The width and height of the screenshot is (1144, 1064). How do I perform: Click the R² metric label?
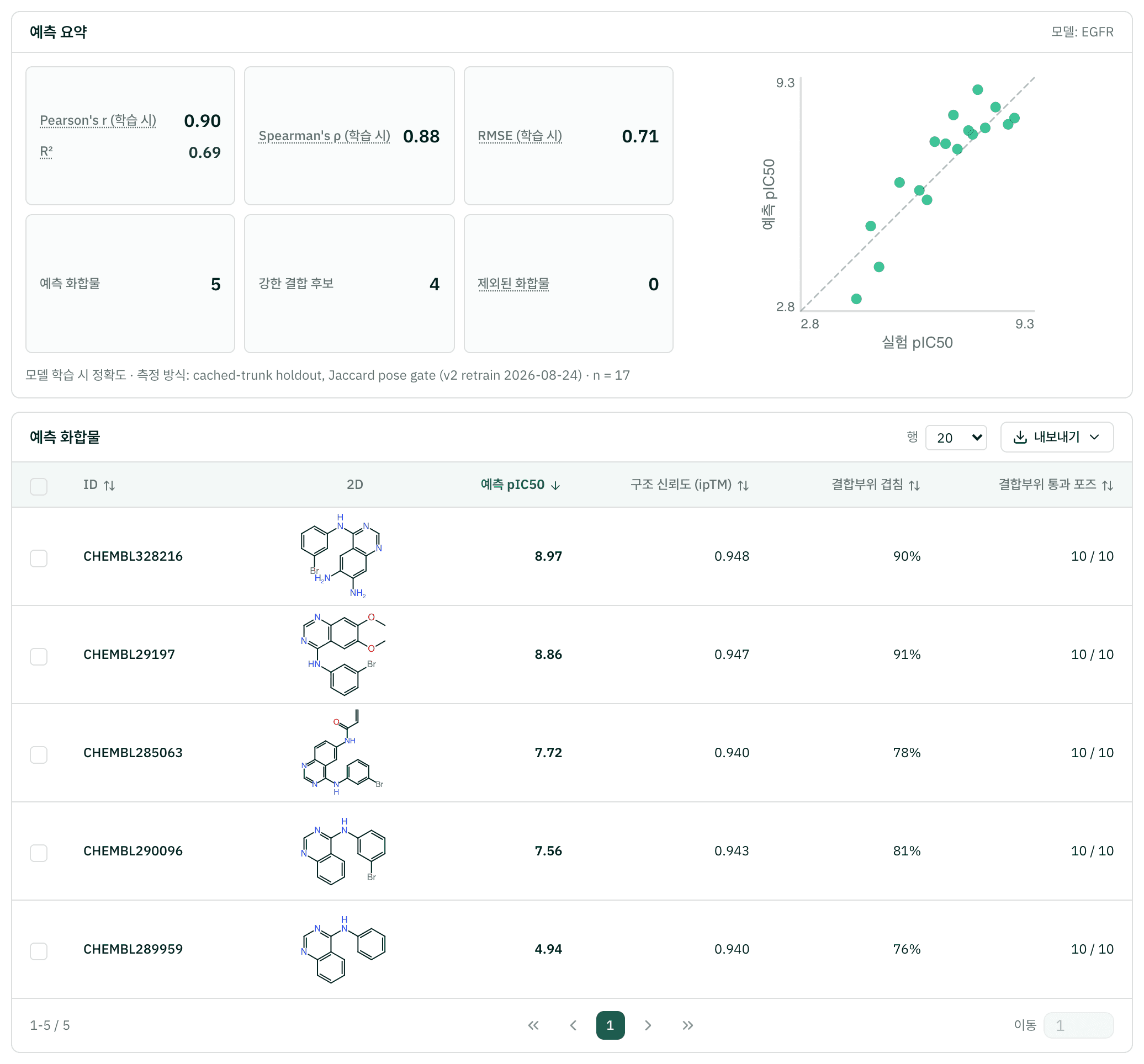click(46, 152)
